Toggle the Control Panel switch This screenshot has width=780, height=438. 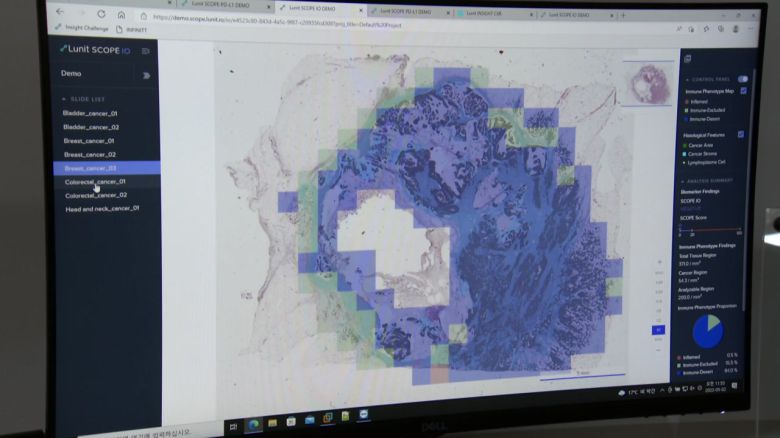[x=743, y=79]
